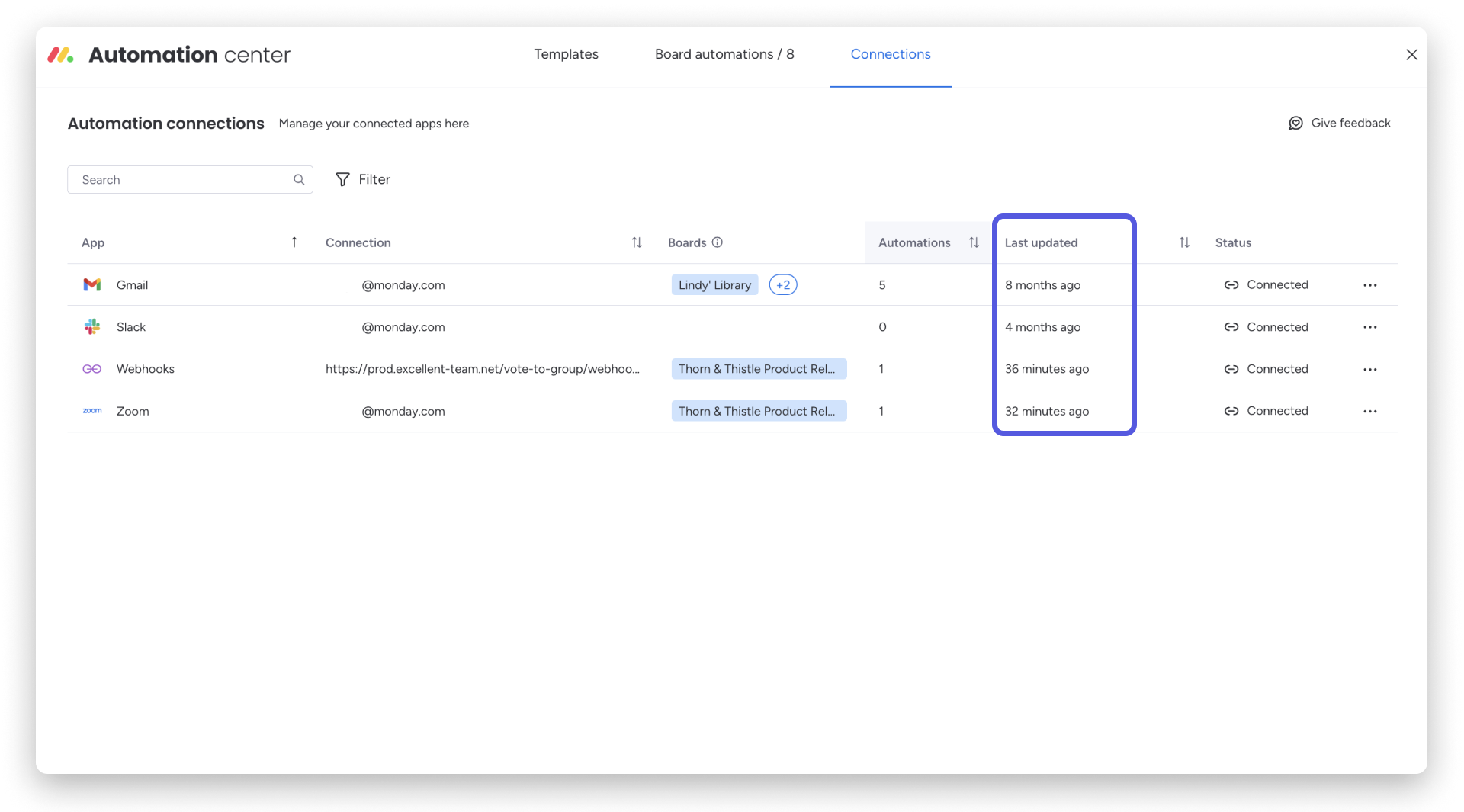Open the actions menu for the Webhooks connection
The height and width of the screenshot is (812, 1464).
tap(1370, 369)
